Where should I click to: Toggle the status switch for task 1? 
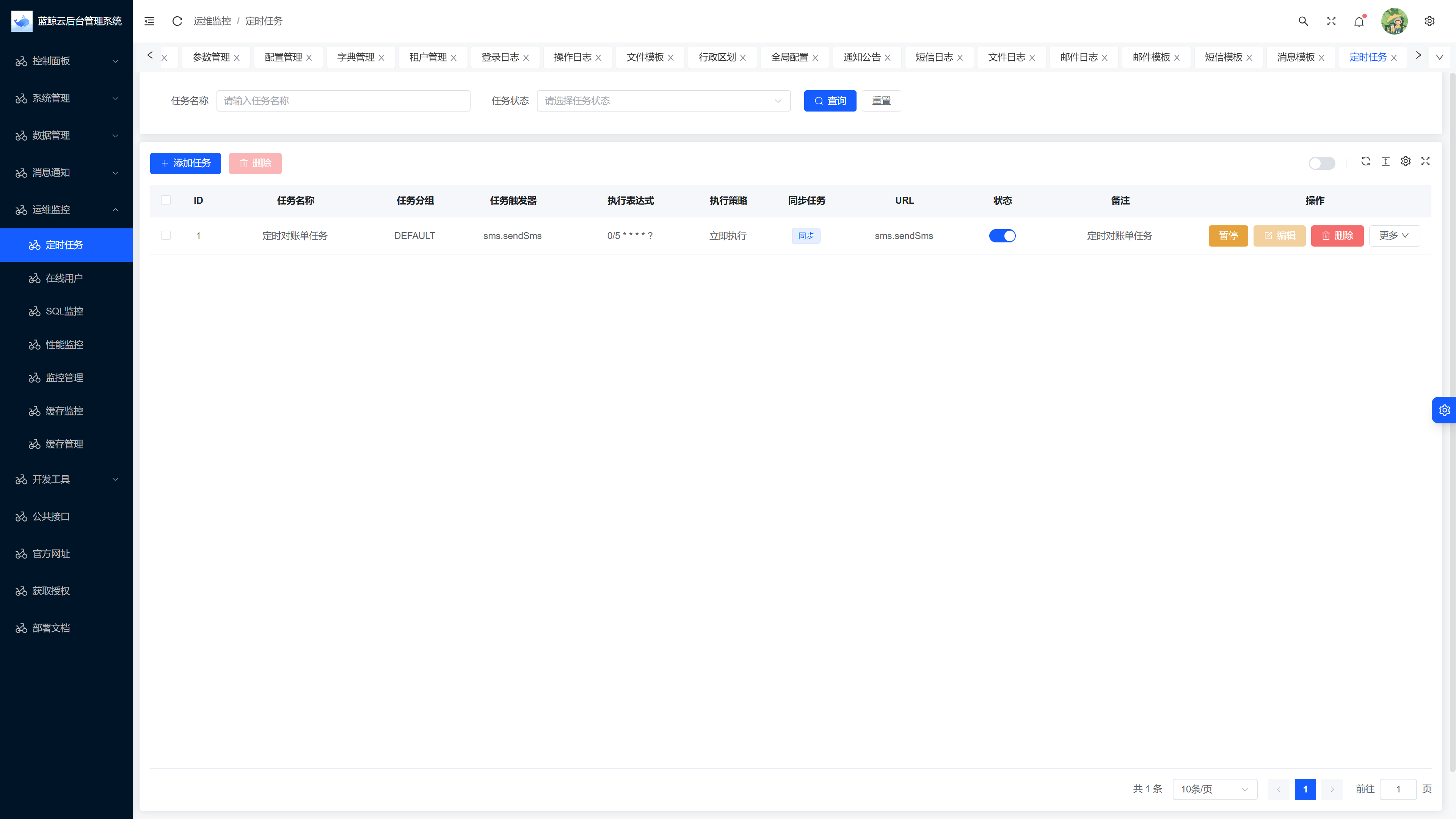pyautogui.click(x=1002, y=236)
